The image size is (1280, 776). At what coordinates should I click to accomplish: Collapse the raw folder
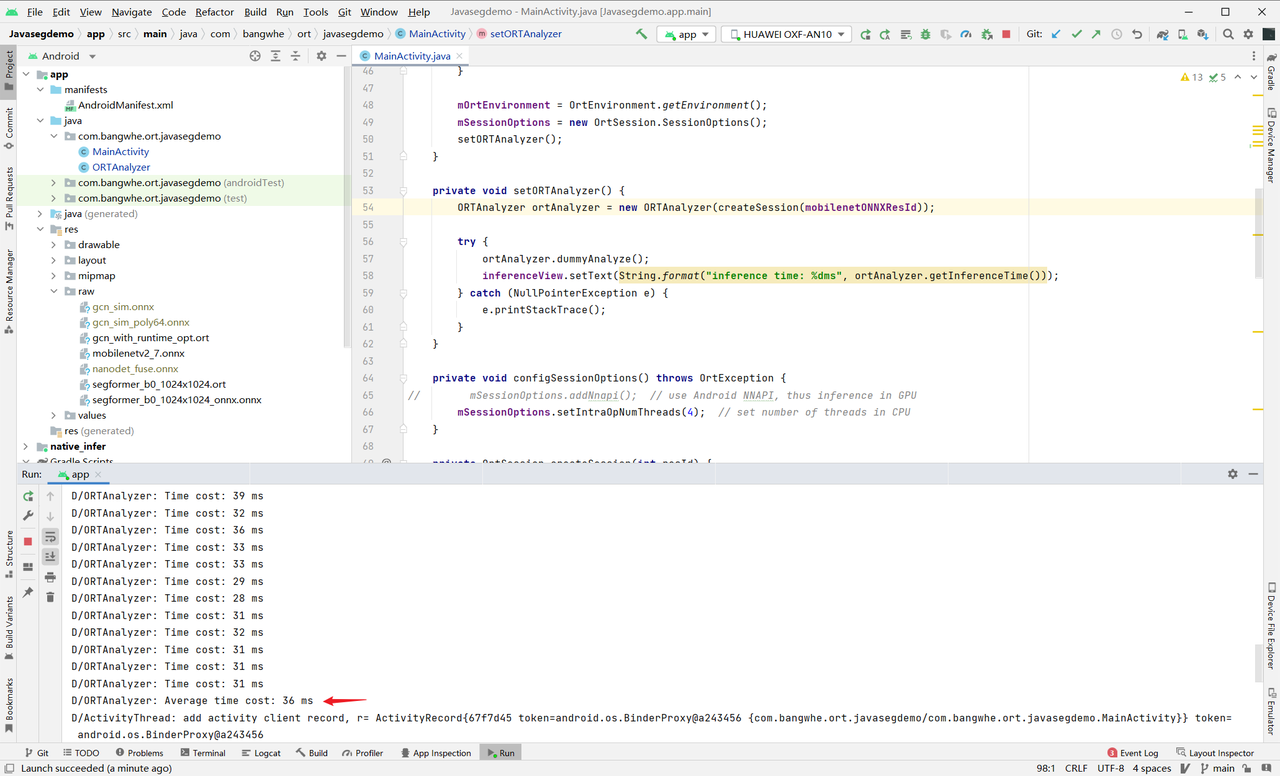tap(54, 292)
